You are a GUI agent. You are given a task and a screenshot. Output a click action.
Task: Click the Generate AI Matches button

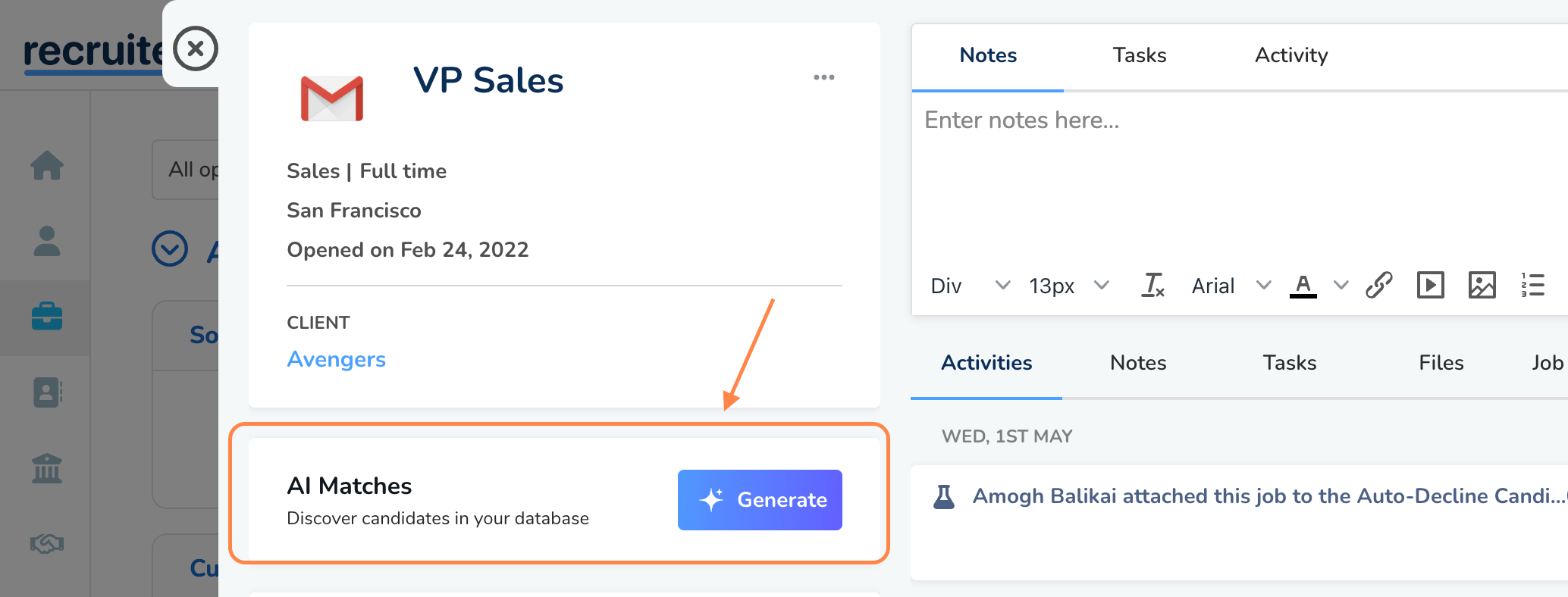click(x=760, y=500)
